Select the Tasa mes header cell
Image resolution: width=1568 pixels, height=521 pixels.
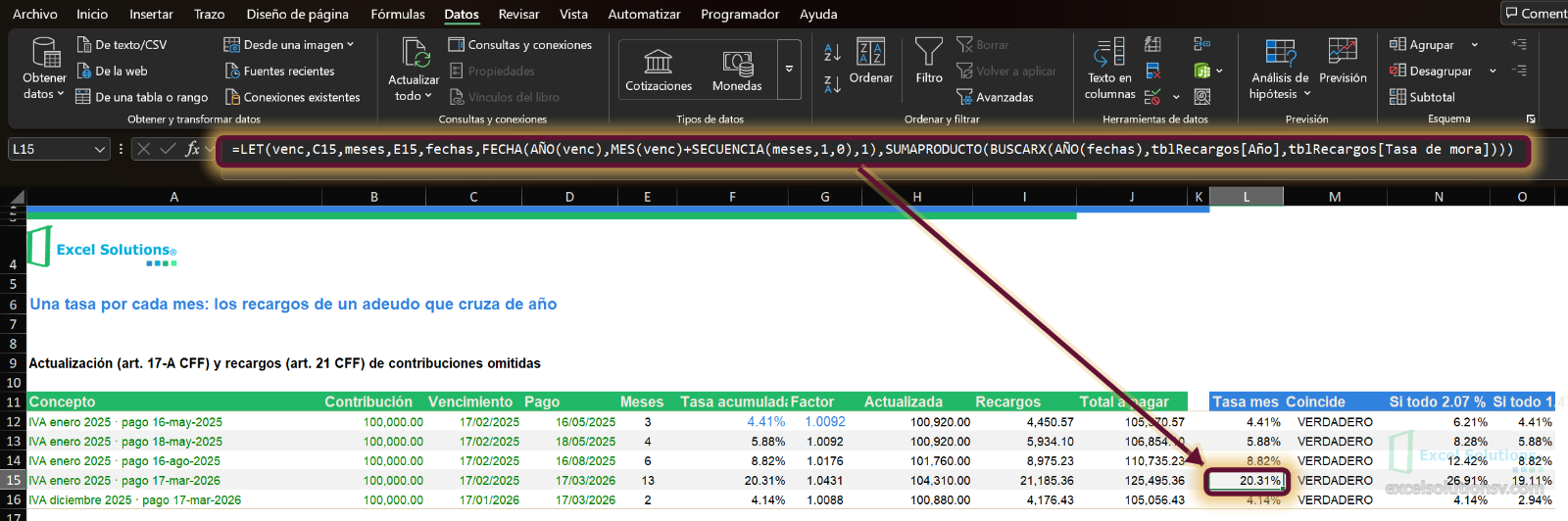click(x=1246, y=402)
